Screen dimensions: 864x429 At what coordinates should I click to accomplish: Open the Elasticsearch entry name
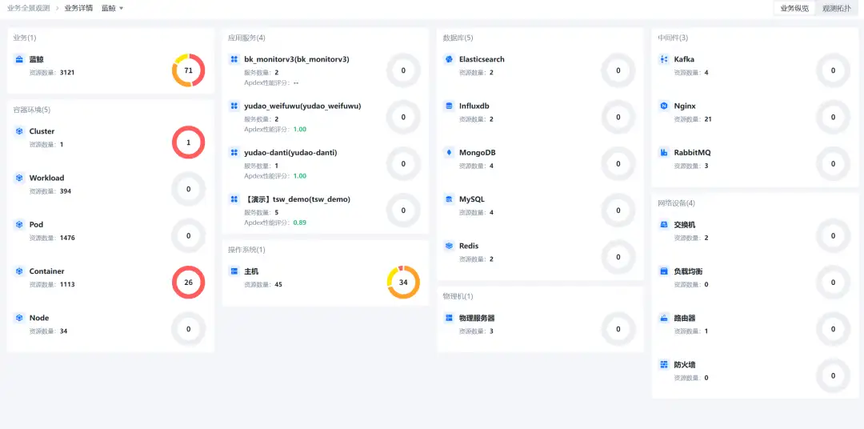click(482, 59)
